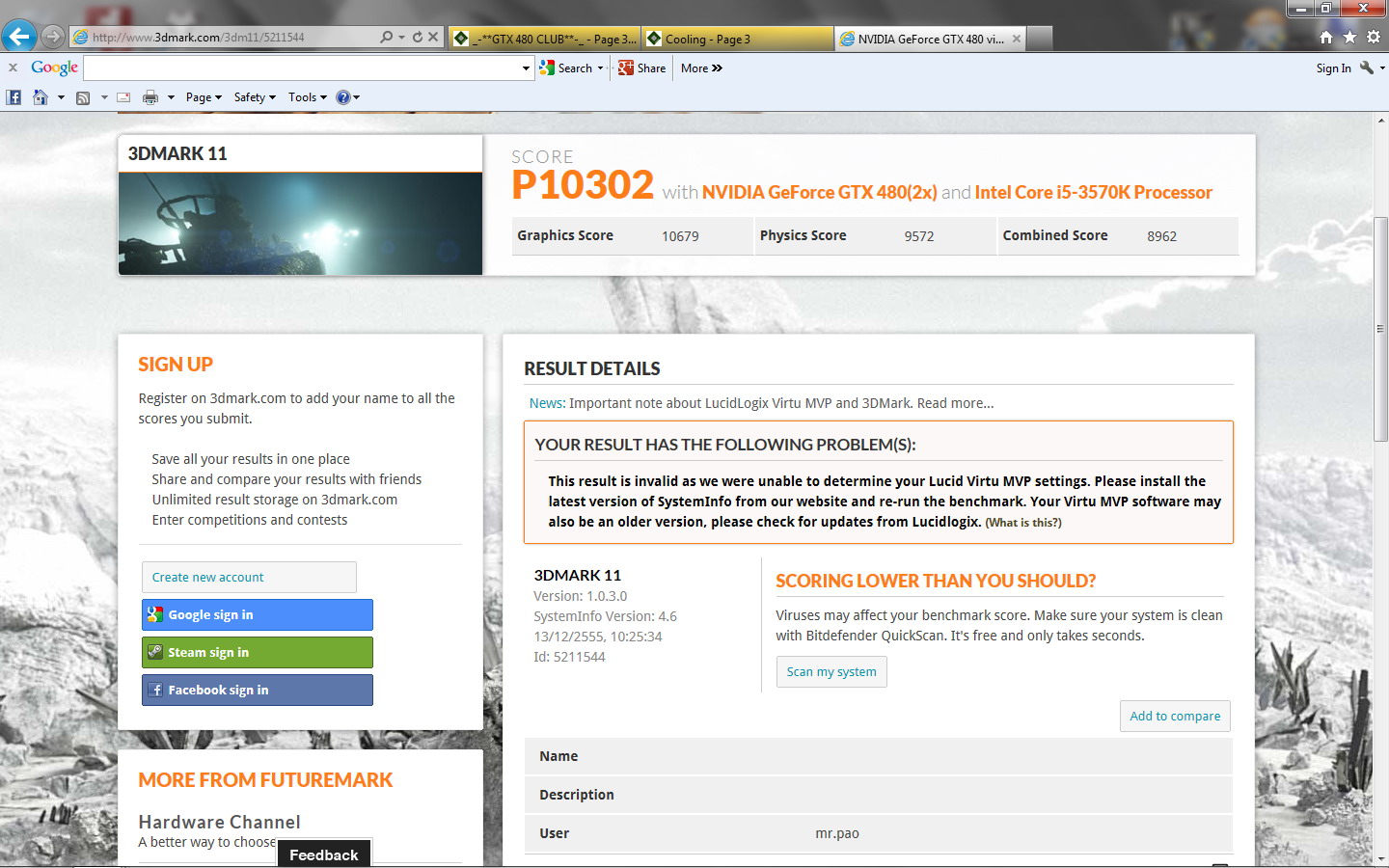This screenshot has height=868, width=1389.
Task: Click the Google sign in button
Action: pos(258,614)
